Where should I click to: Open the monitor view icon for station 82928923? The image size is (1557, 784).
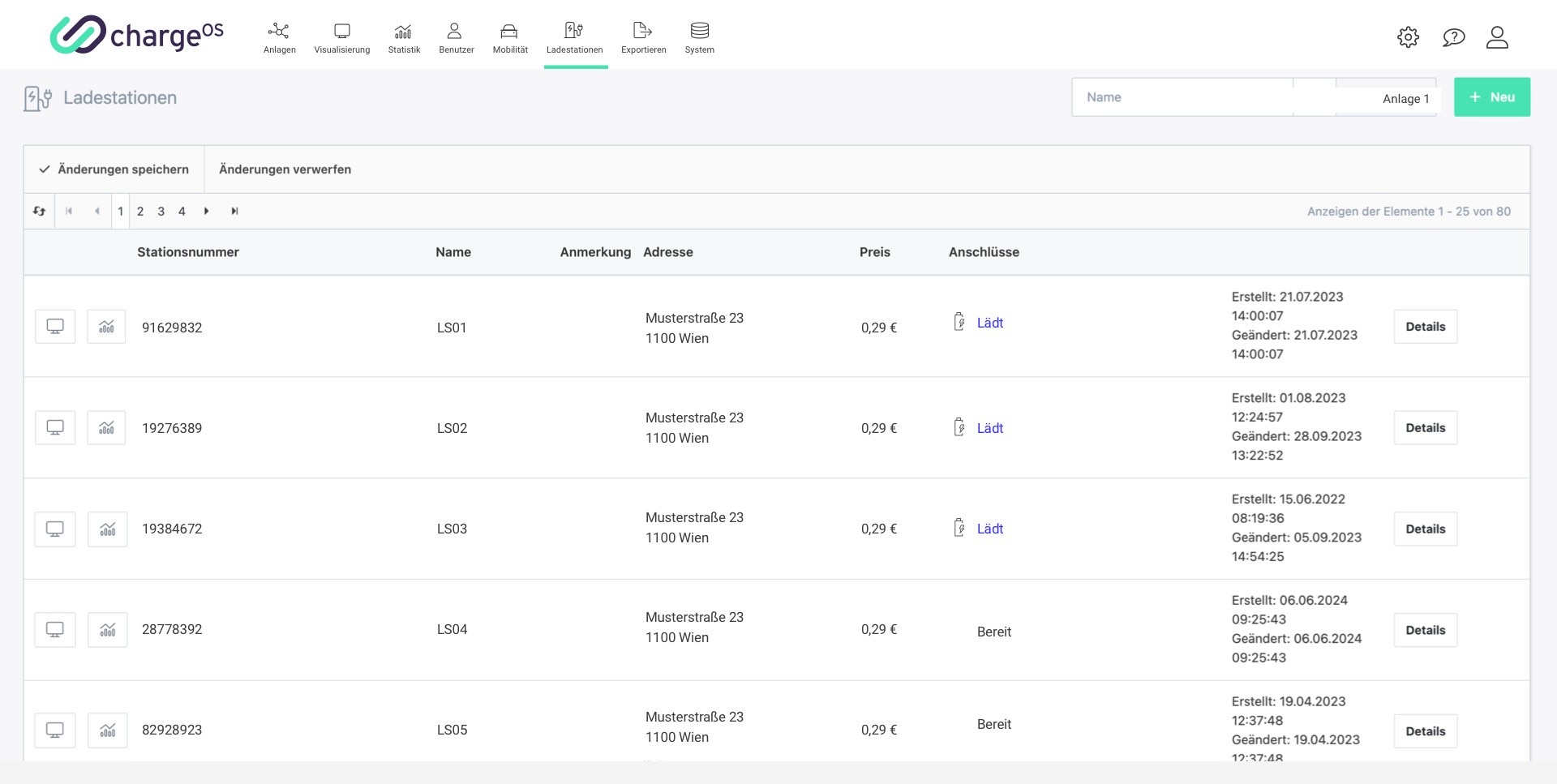coord(55,730)
